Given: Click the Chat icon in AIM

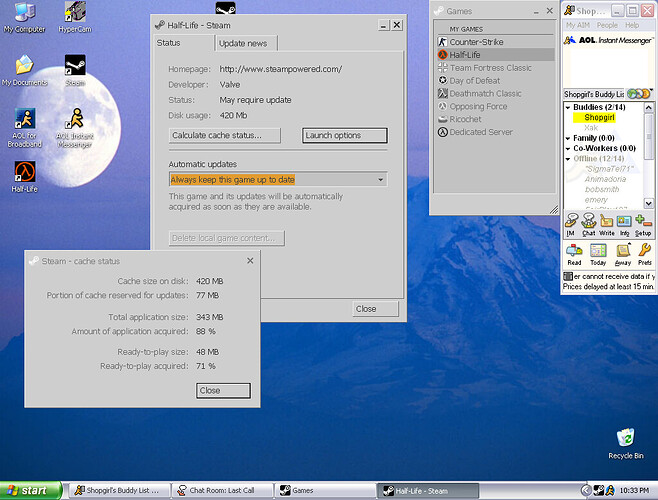Looking at the screenshot, I should pyautogui.click(x=588, y=225).
